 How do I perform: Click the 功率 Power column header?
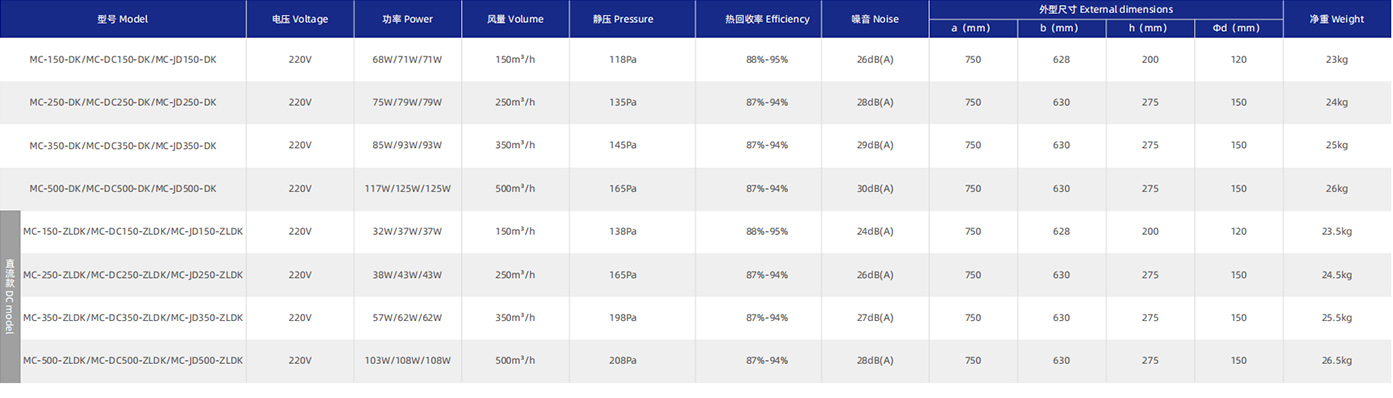pos(408,19)
